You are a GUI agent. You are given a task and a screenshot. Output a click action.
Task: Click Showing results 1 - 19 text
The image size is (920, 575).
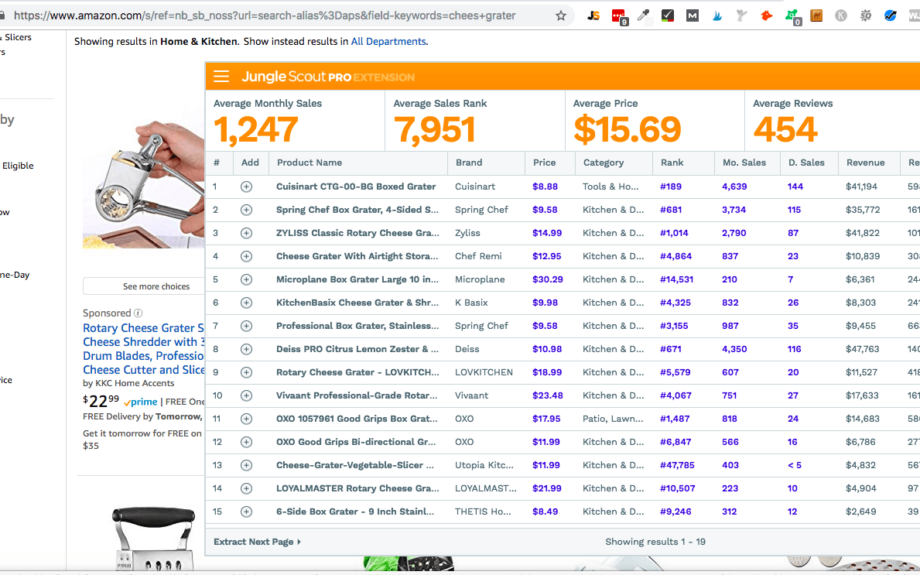coord(655,542)
